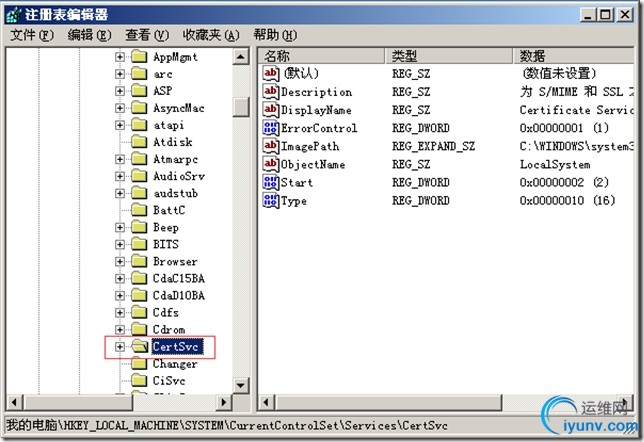Select the Browser key label

175,262
